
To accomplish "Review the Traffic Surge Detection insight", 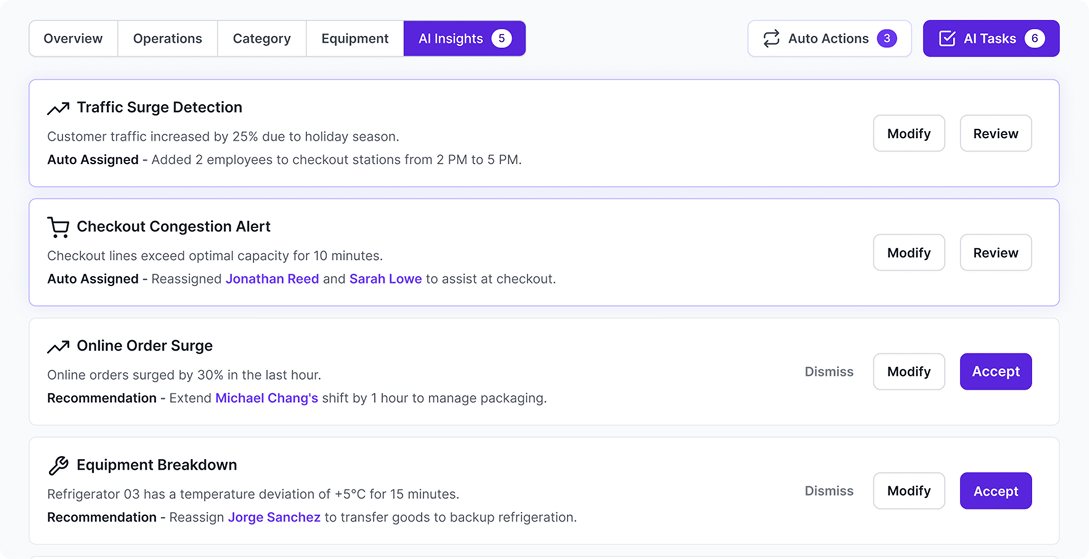I will 996,133.
